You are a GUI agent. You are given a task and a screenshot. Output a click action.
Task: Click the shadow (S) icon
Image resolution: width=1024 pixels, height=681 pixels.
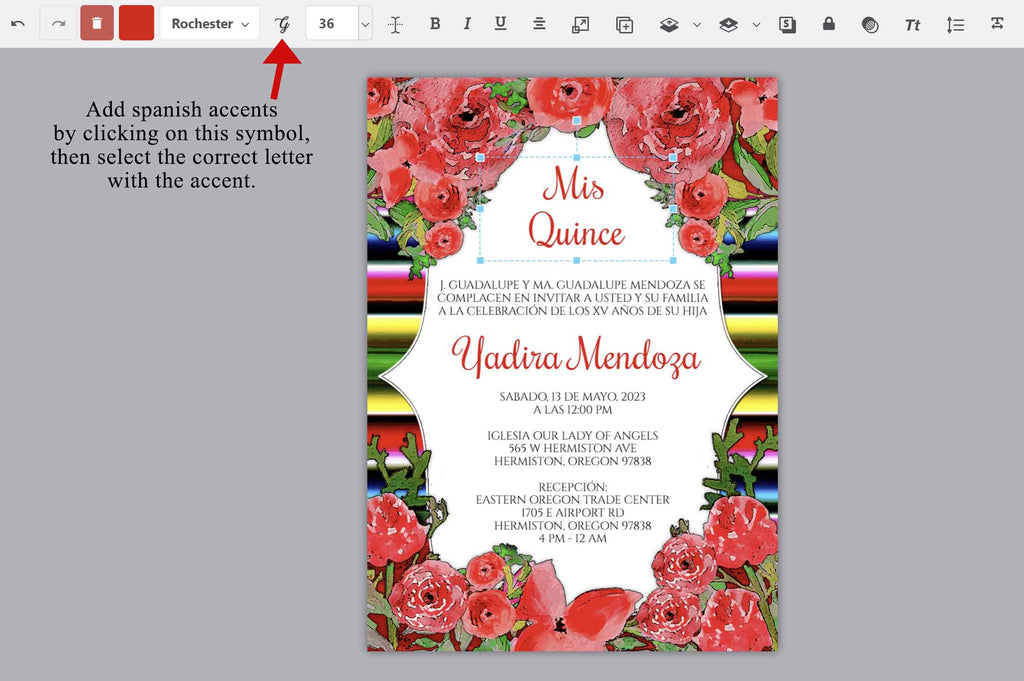tap(787, 22)
